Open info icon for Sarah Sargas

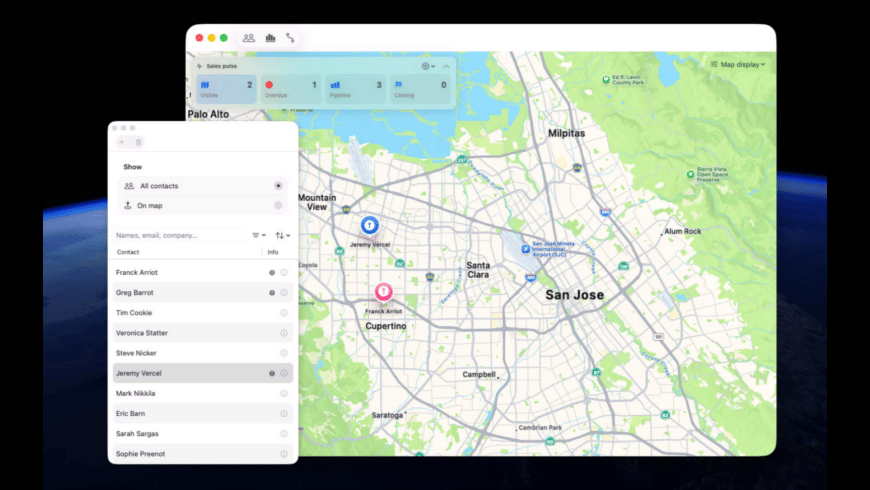284,433
